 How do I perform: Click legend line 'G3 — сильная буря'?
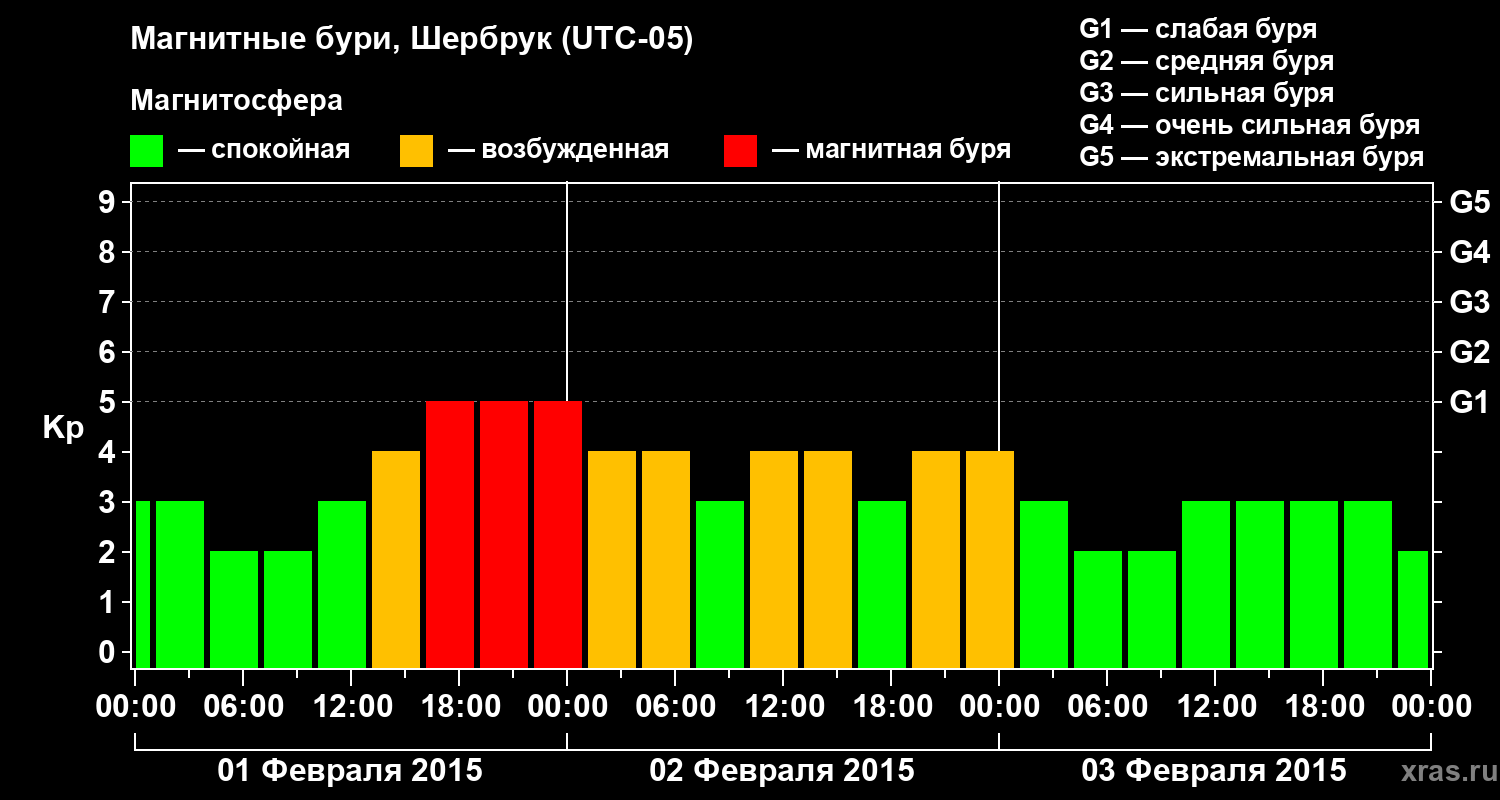coord(1206,93)
